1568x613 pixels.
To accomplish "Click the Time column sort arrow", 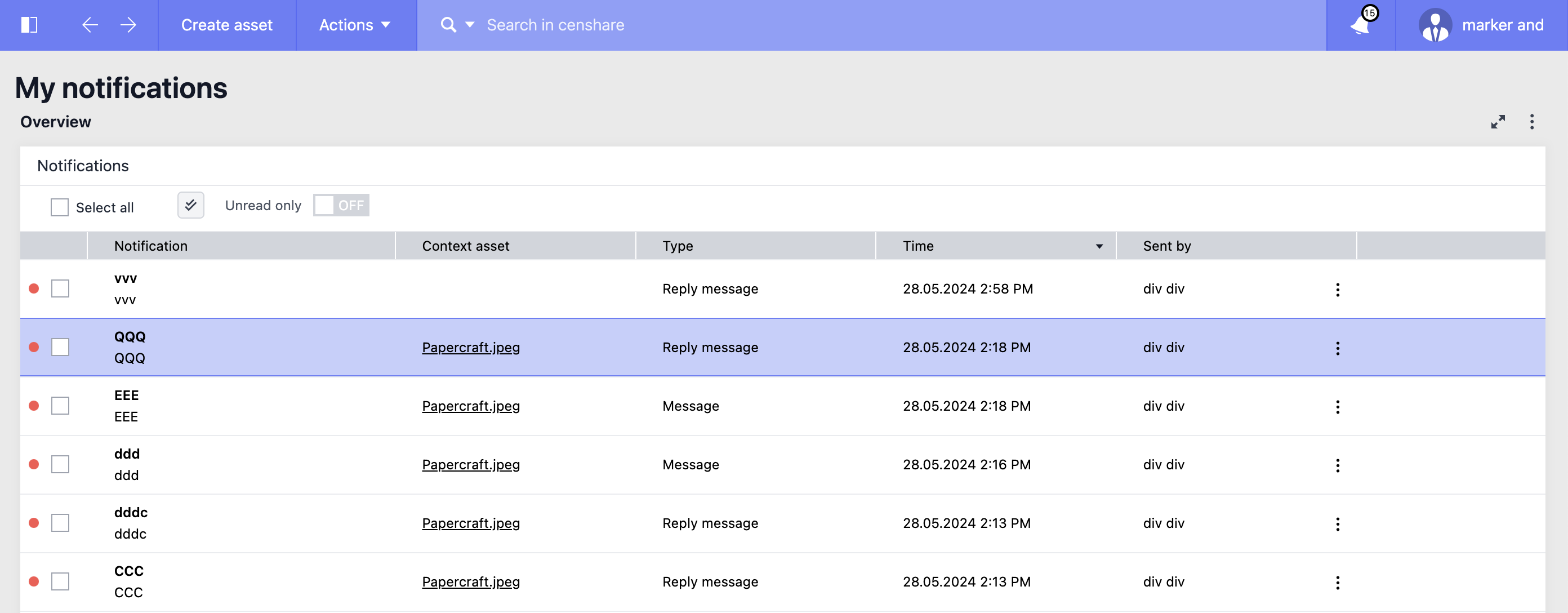I will [x=1099, y=247].
